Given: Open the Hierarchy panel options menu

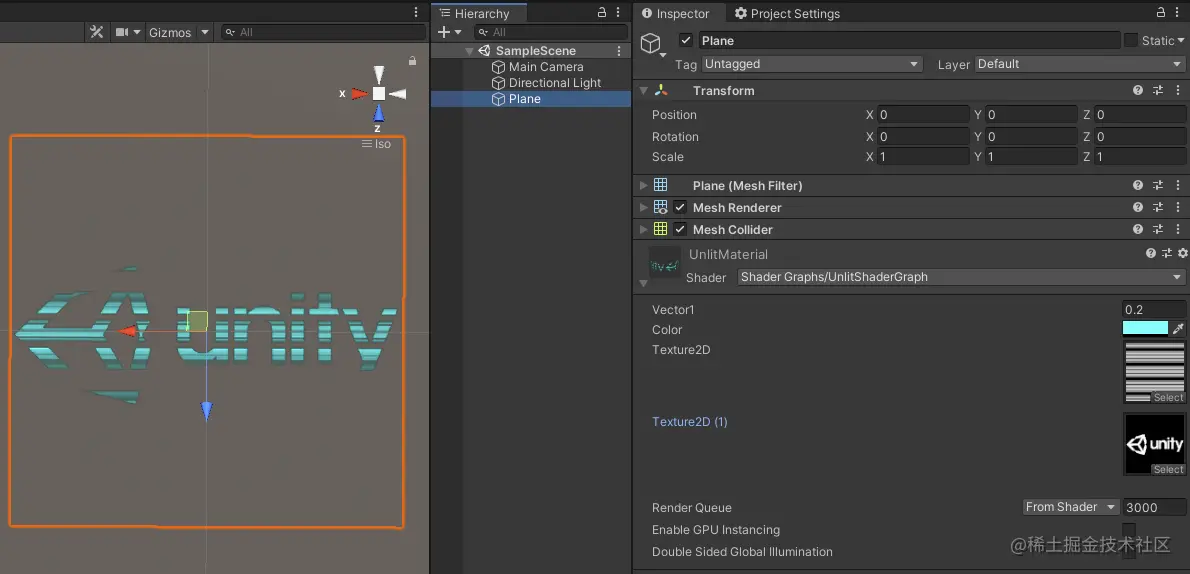Looking at the screenshot, I should click(620, 12).
